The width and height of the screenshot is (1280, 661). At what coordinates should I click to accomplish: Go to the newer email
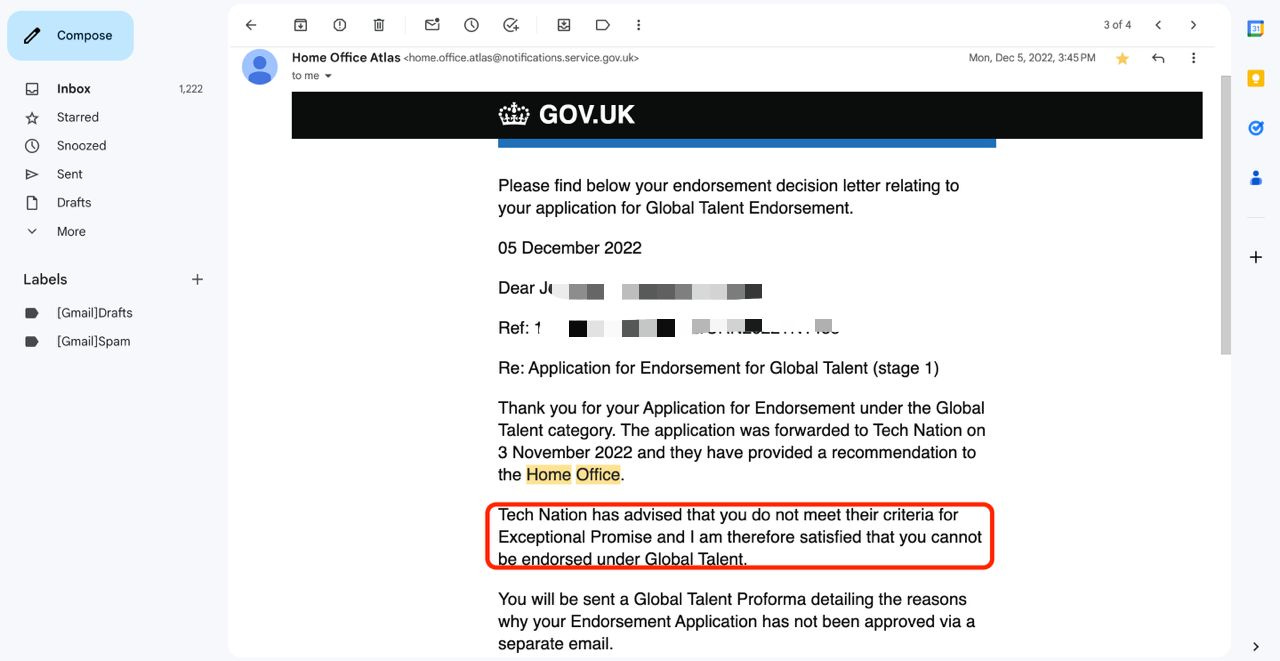click(x=1158, y=25)
